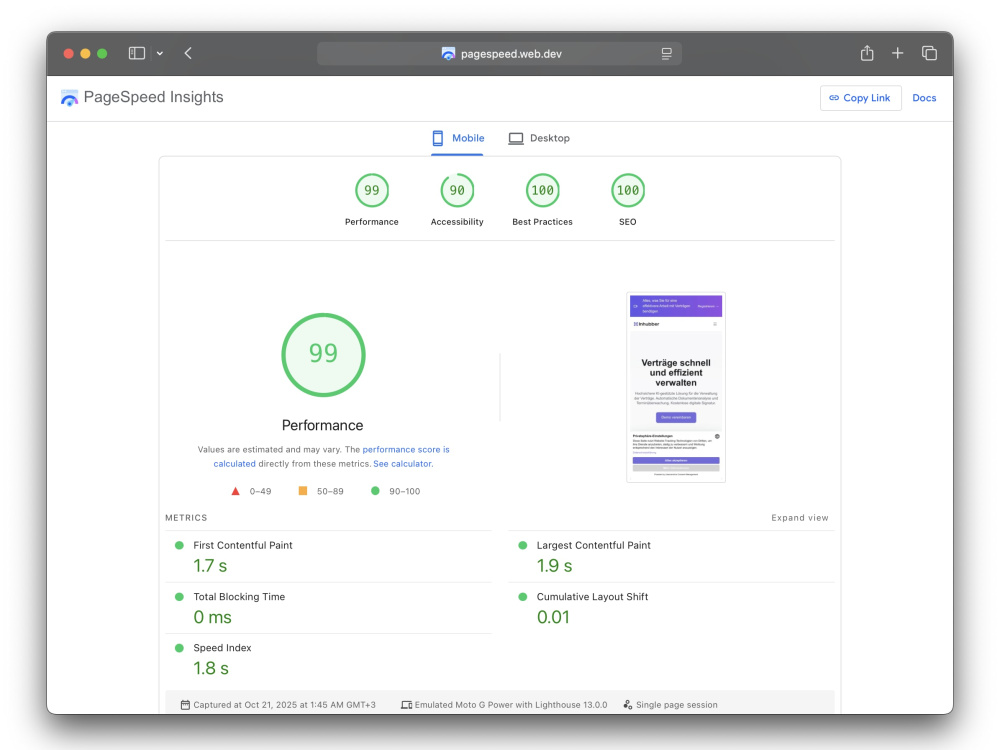Click Emulated Moto G Power with Lighthouse text
The image size is (1000, 750).
[x=511, y=705]
